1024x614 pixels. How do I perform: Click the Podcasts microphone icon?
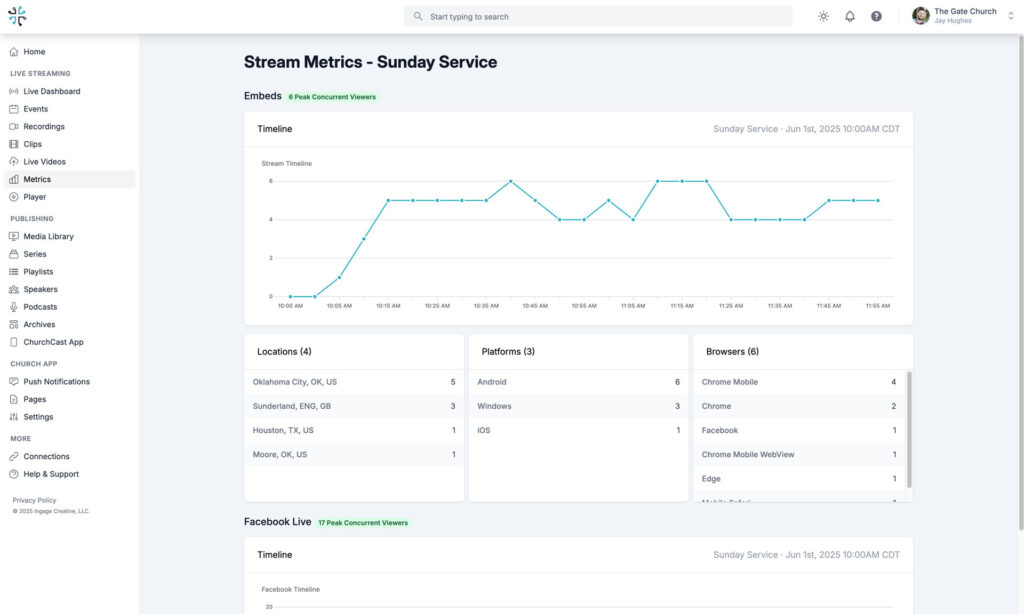point(14,307)
